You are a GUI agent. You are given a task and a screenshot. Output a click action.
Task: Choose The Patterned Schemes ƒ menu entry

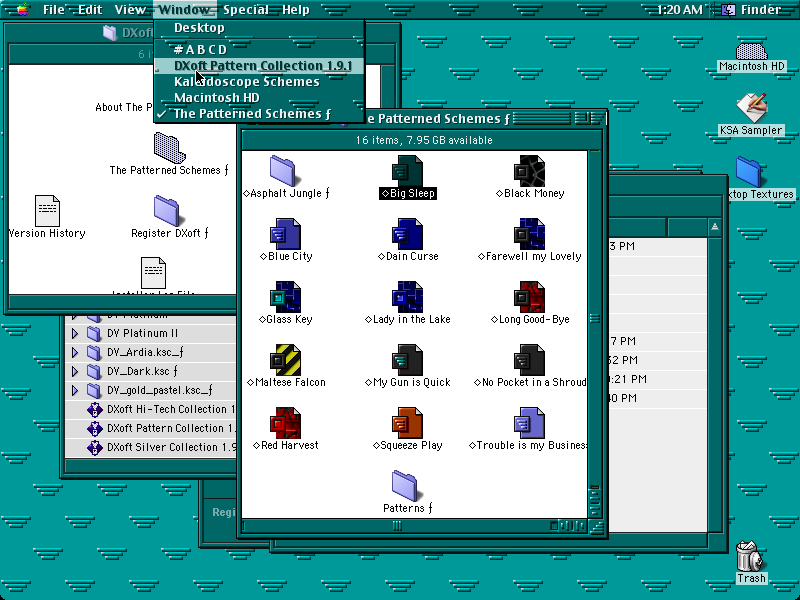tap(259, 113)
